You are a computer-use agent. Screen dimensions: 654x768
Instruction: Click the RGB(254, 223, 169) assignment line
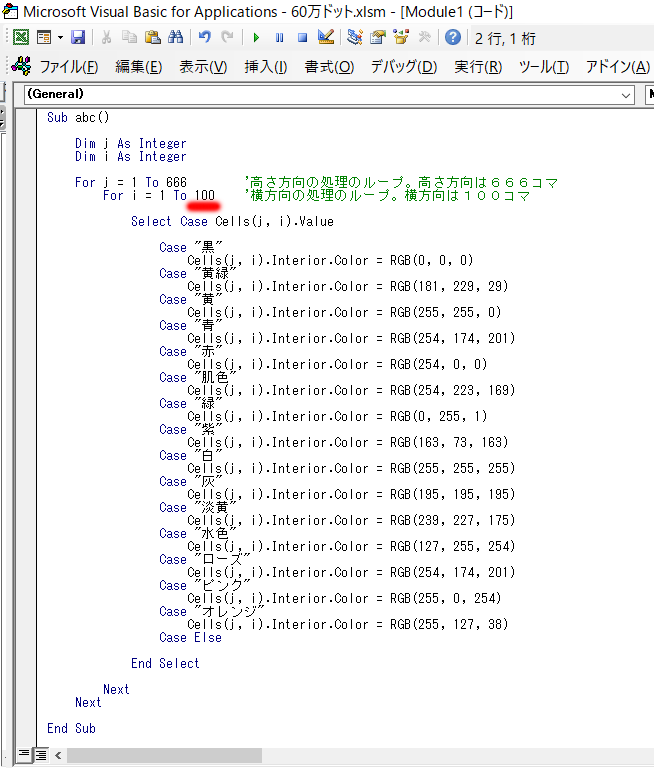[351, 390]
